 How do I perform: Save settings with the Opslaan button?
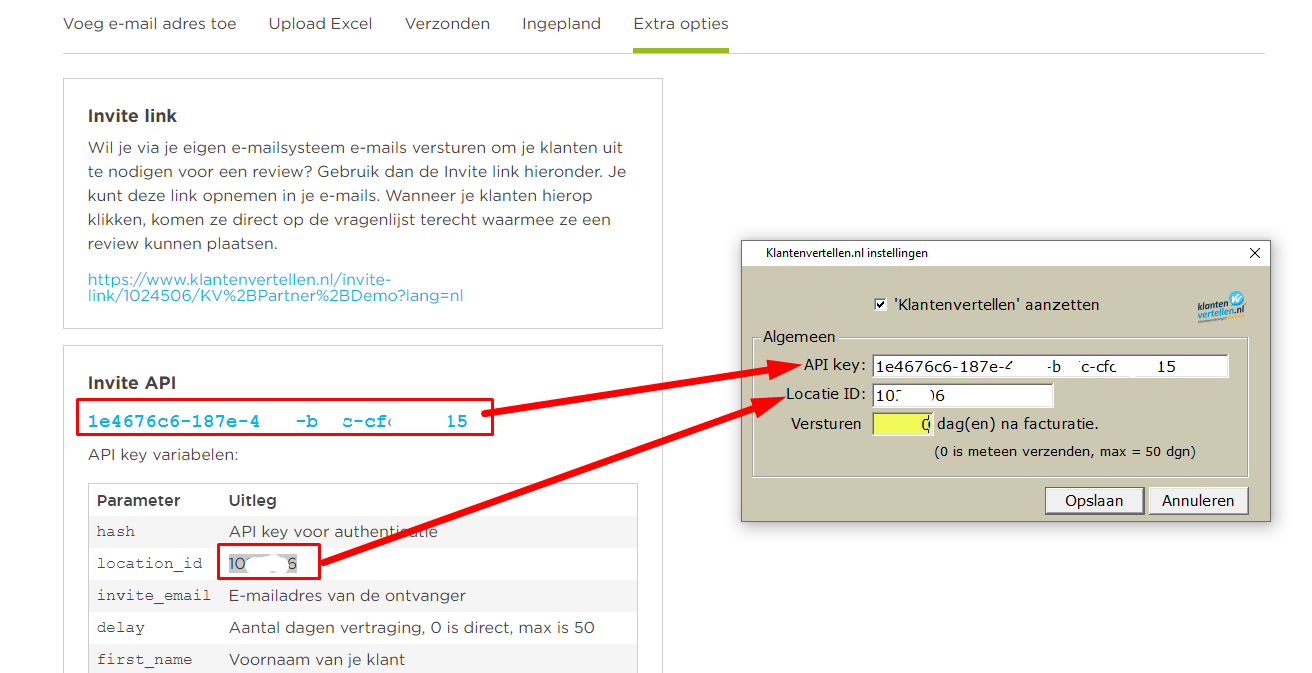[x=1094, y=500]
